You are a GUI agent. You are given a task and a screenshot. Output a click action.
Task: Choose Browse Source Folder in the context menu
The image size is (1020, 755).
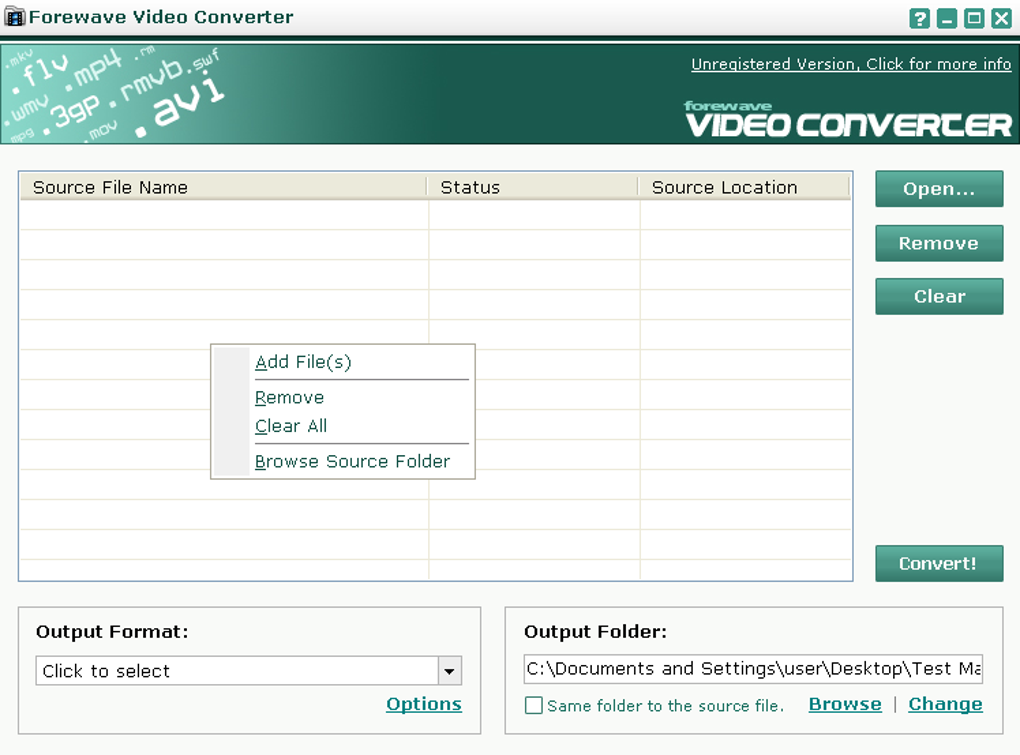click(352, 461)
